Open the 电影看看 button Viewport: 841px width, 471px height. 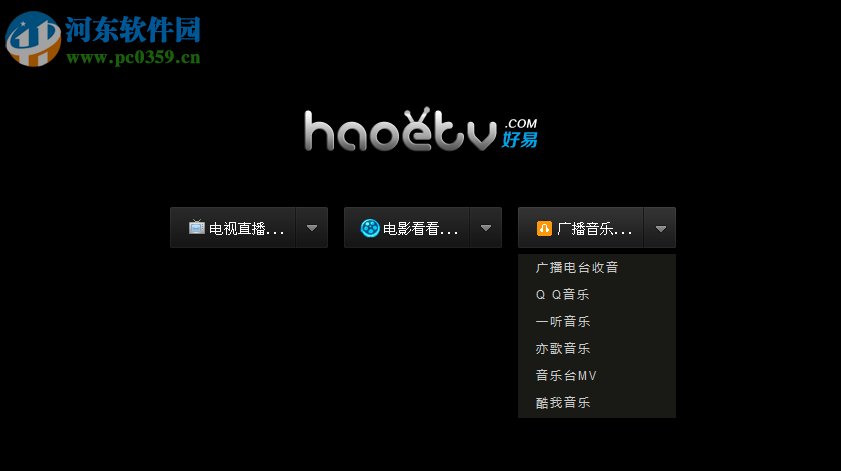click(x=407, y=227)
